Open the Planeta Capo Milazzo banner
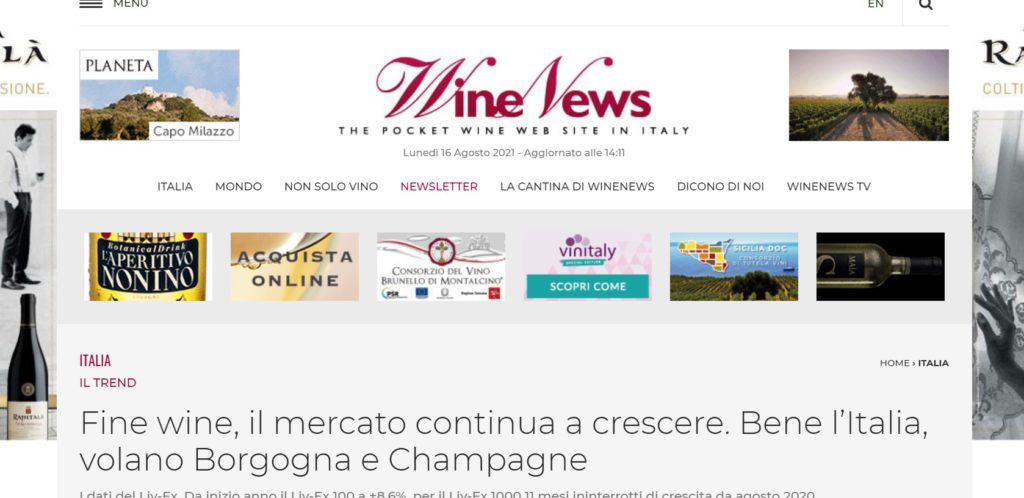Image resolution: width=1024 pixels, height=498 pixels. click(159, 95)
